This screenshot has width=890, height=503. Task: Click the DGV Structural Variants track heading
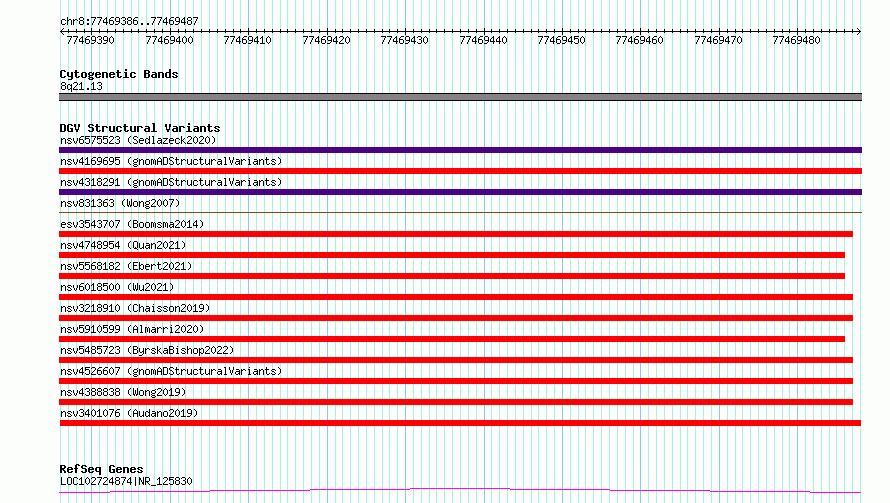click(x=140, y=128)
